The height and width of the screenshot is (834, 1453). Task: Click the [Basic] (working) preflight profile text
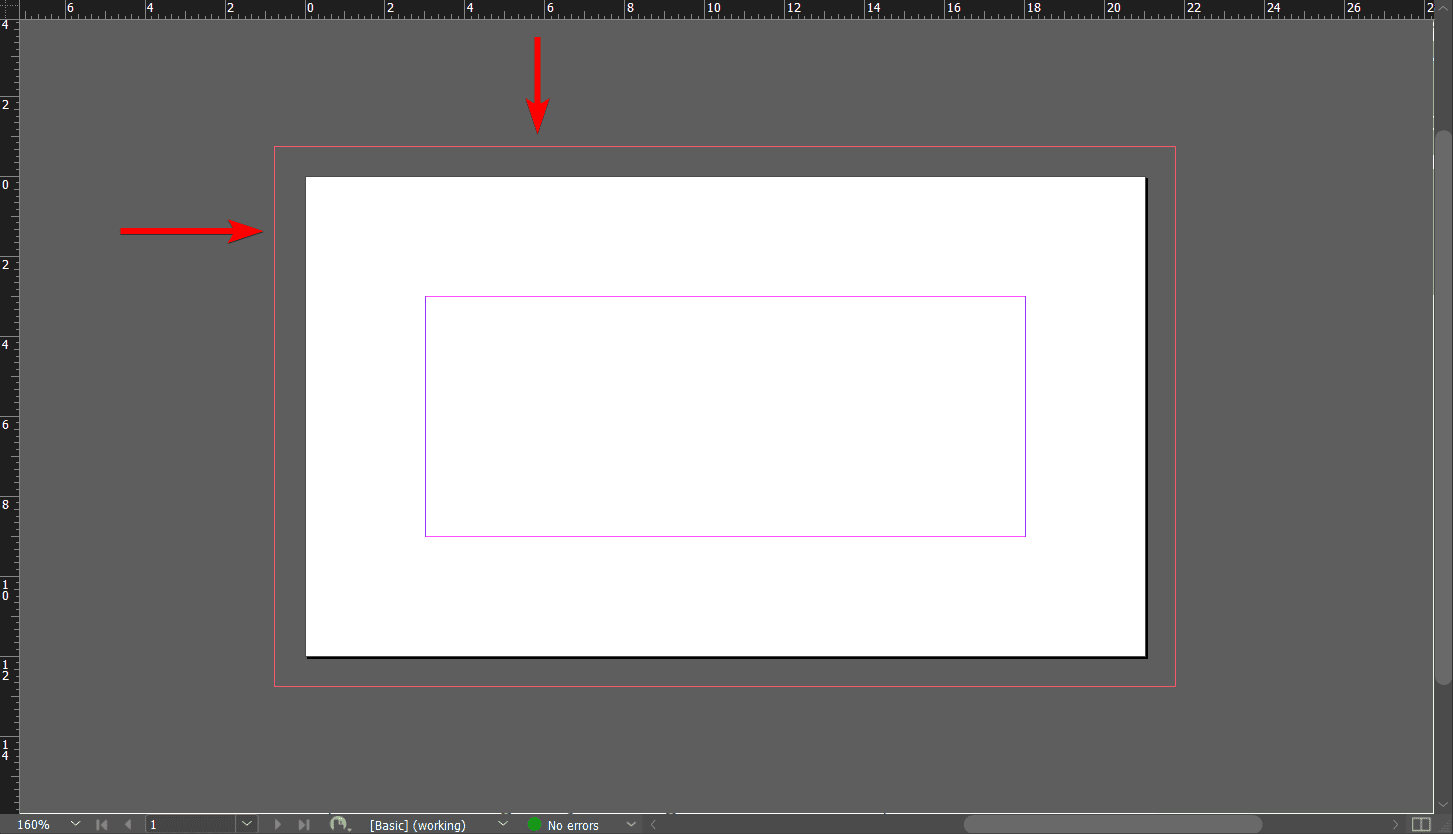(x=417, y=825)
